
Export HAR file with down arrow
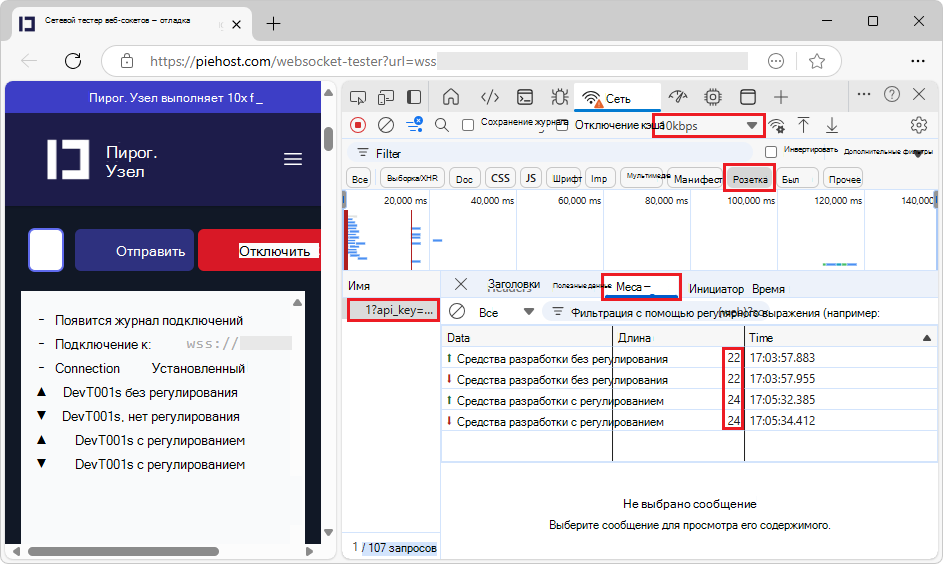[x=832, y=125]
